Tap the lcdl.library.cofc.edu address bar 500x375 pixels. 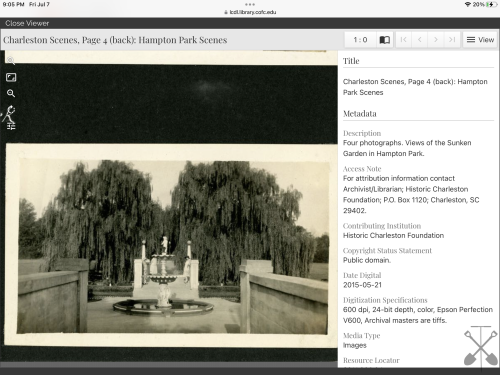point(250,12)
